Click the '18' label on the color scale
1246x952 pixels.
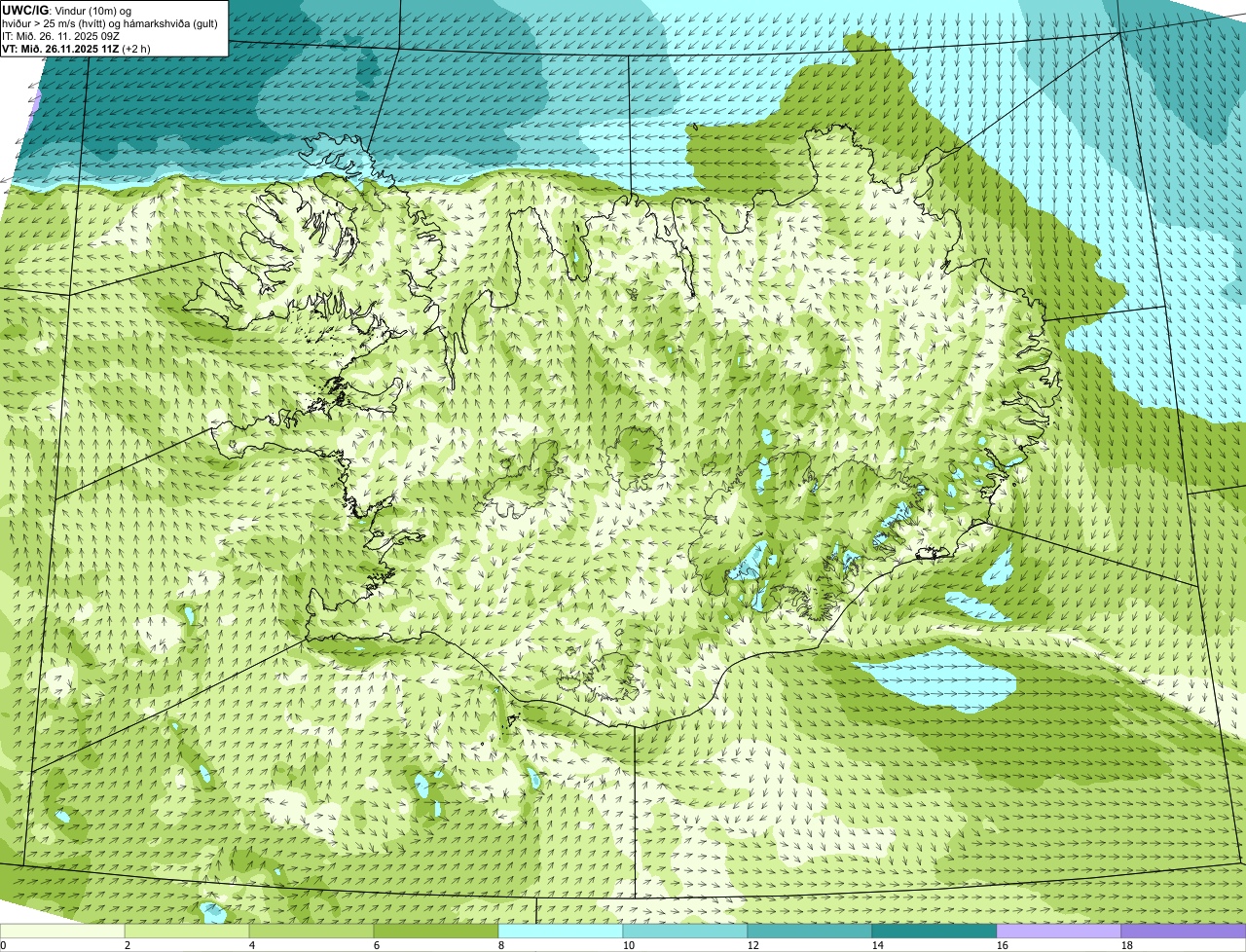tap(1127, 945)
